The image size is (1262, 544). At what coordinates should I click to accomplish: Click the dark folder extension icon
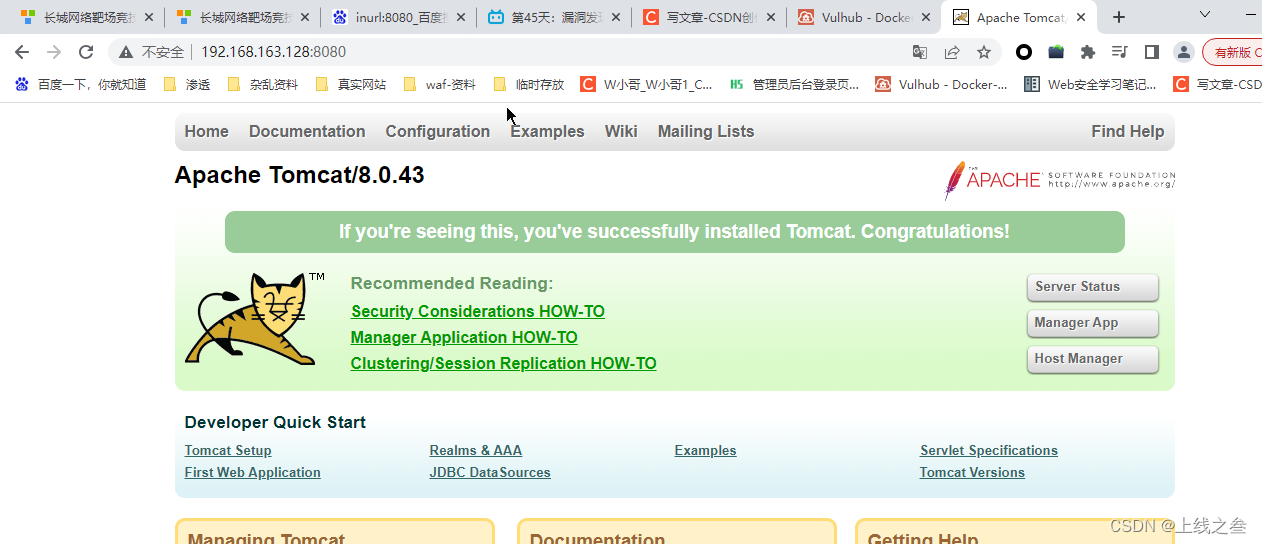click(x=1056, y=52)
